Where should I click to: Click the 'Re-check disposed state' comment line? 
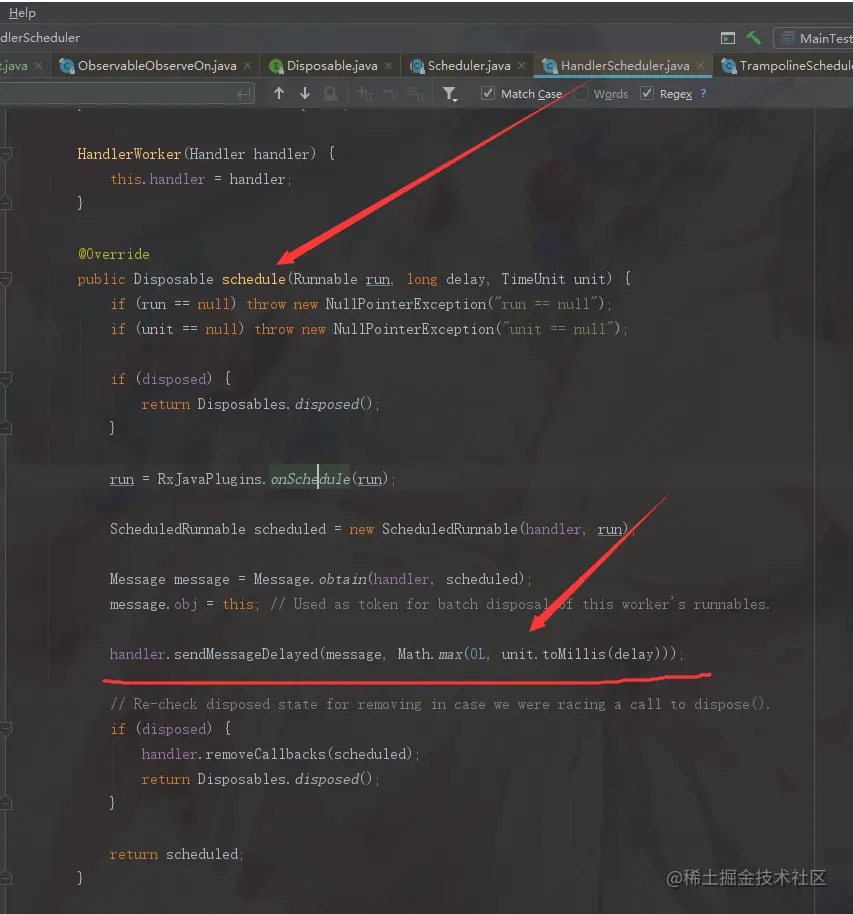click(x=440, y=704)
